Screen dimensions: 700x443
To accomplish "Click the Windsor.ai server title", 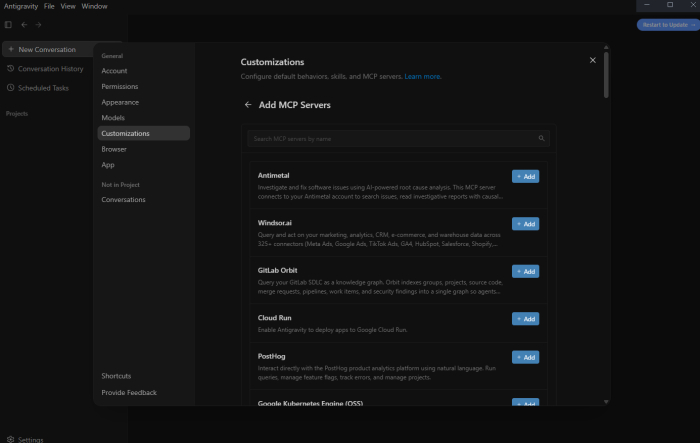I will pyautogui.click(x=275, y=223).
